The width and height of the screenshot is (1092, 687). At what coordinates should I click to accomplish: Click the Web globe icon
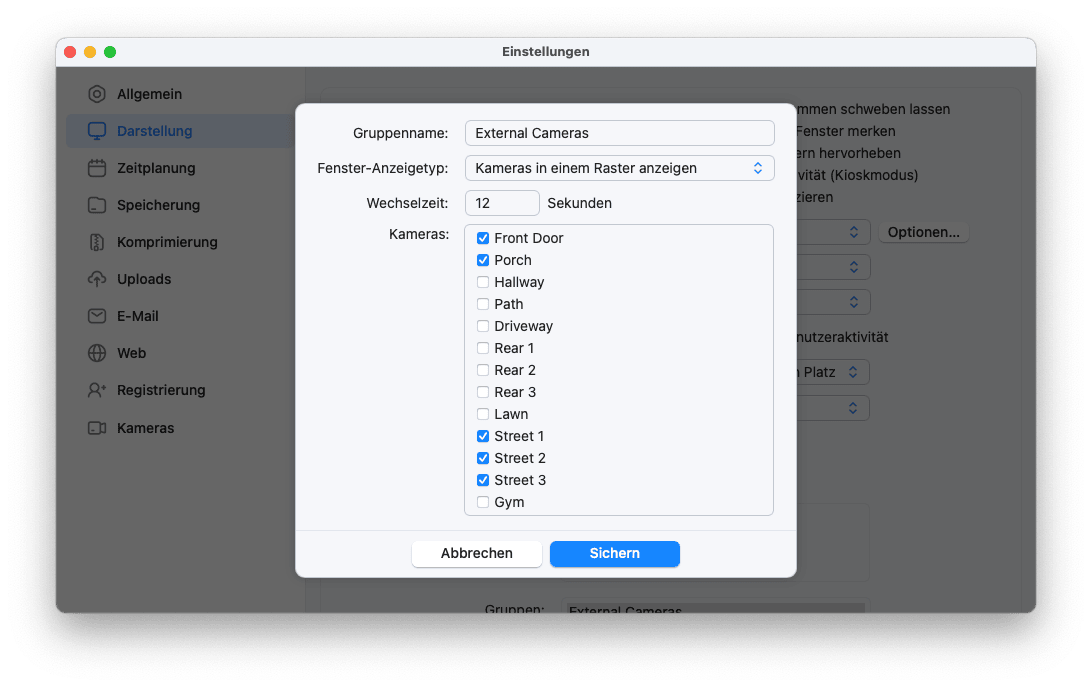tap(94, 353)
